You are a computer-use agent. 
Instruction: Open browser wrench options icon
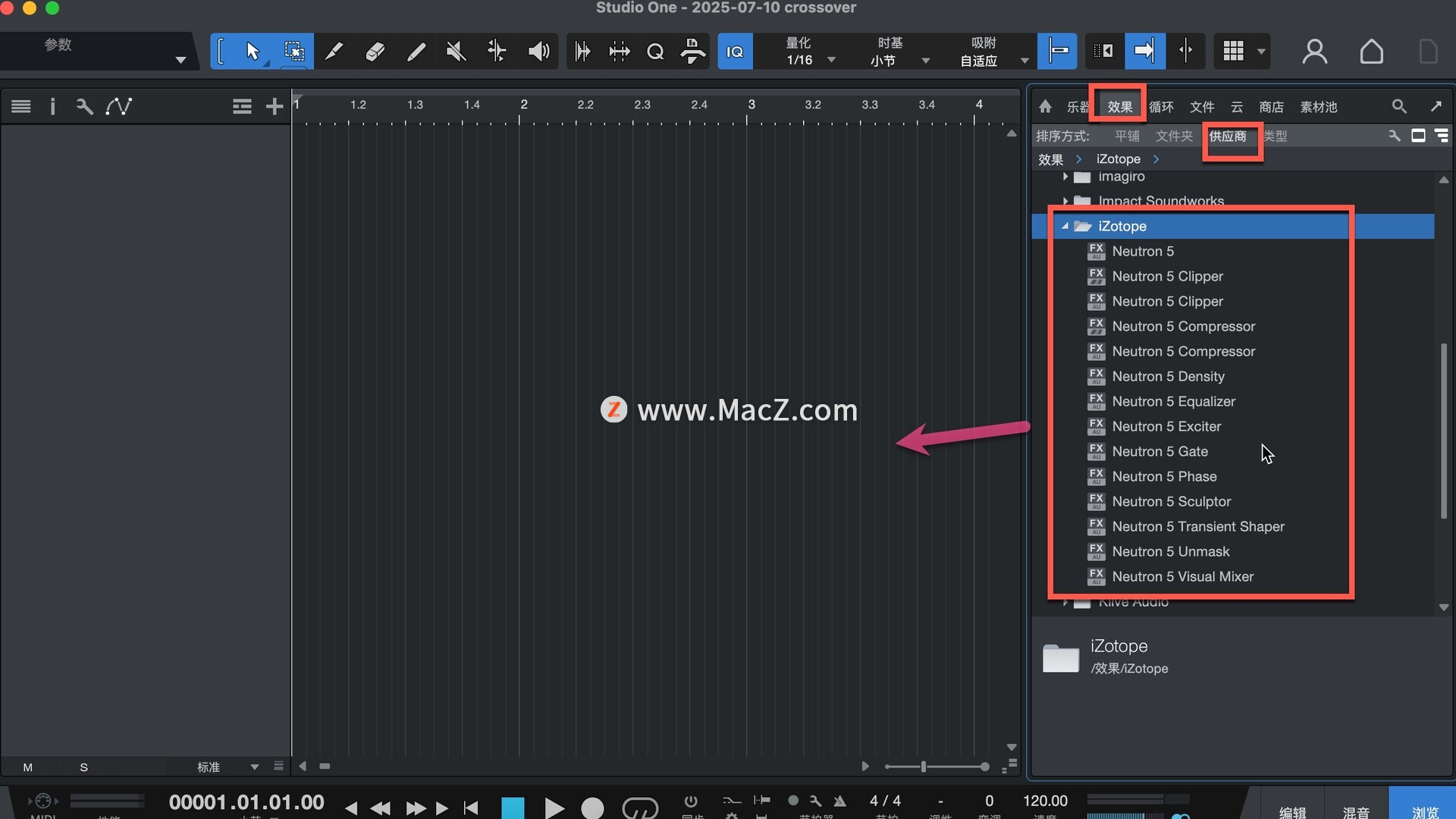[x=1394, y=136]
